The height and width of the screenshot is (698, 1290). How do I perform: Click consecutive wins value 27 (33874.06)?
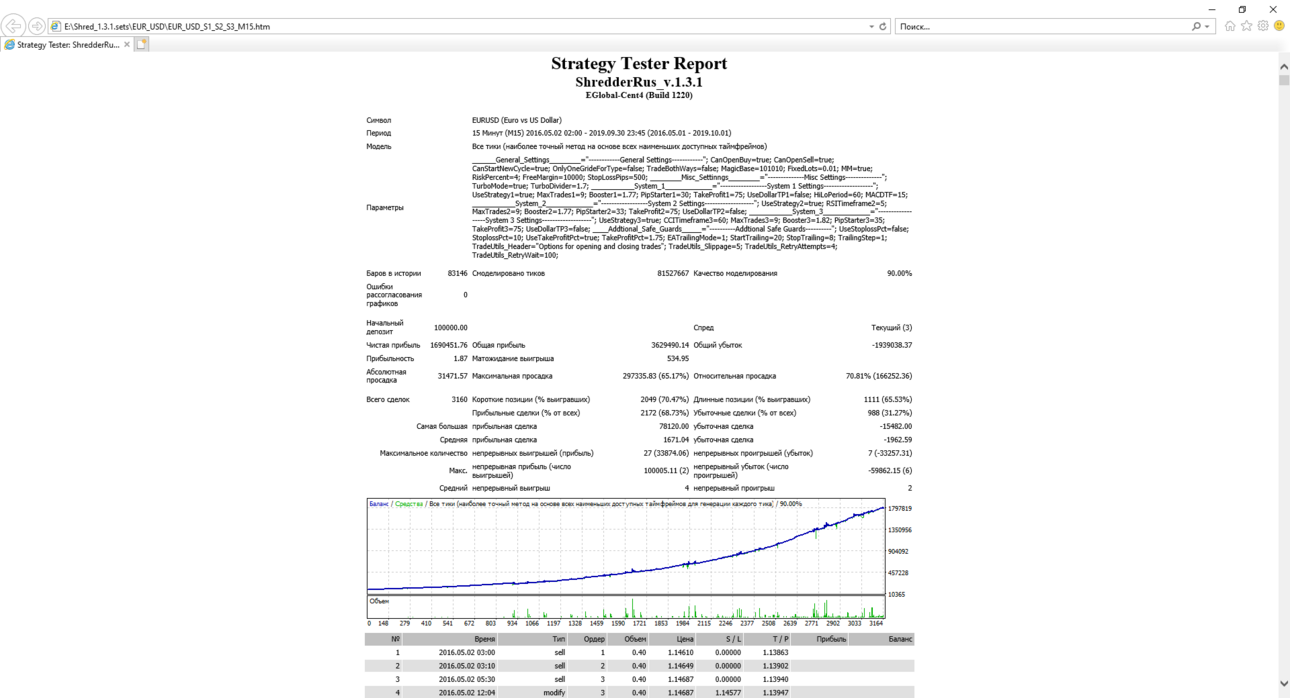[666, 453]
